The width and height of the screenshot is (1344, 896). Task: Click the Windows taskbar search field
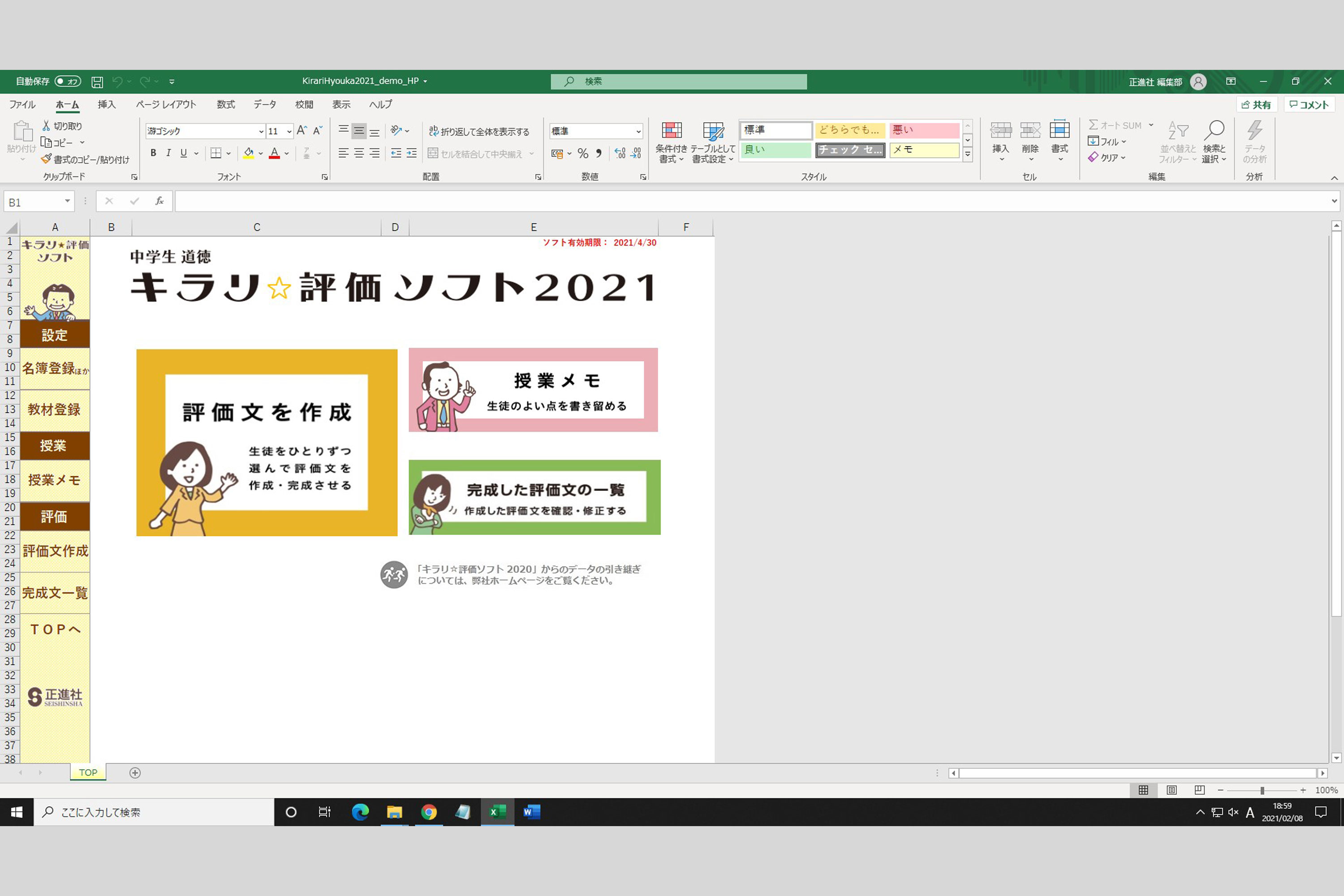[154, 812]
